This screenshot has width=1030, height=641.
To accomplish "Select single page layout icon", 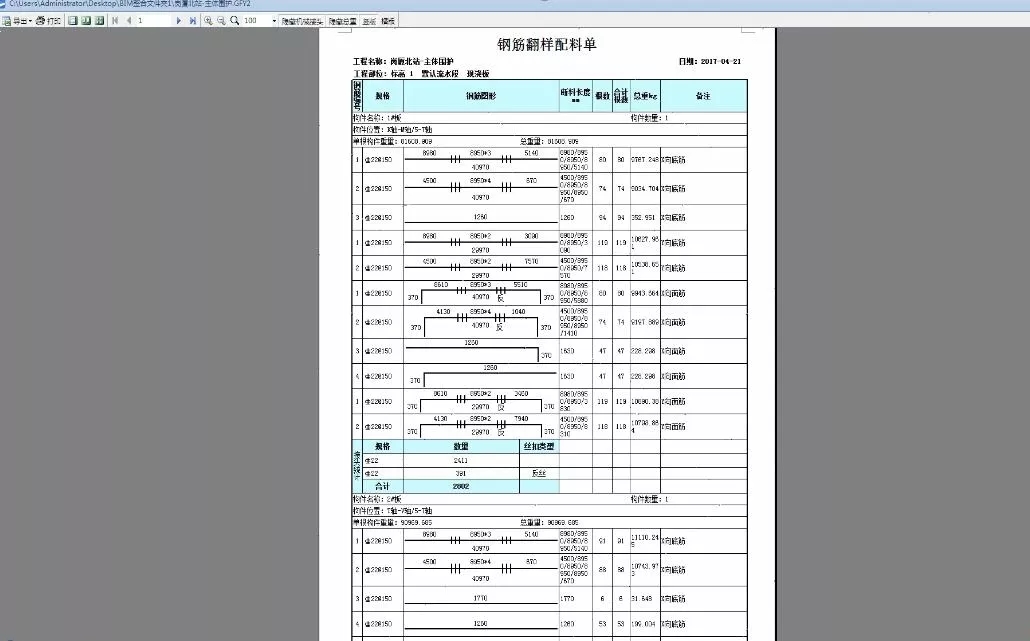I will pyautogui.click(x=73, y=21).
